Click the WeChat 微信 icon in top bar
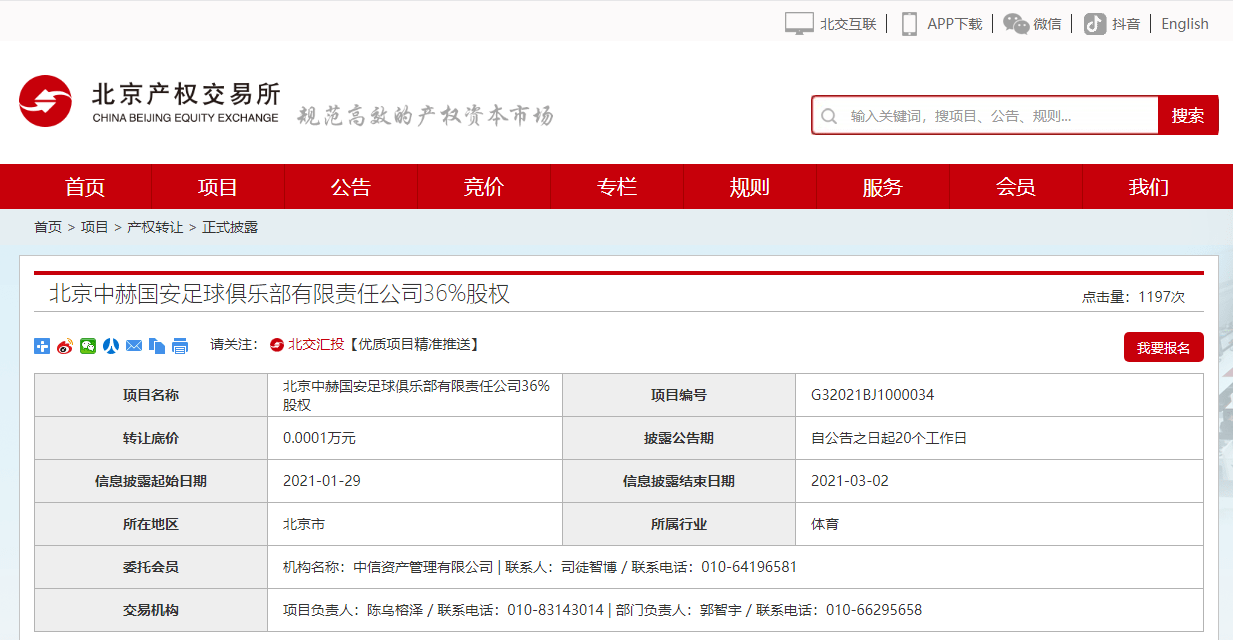Image resolution: width=1233 pixels, height=640 pixels. tap(1016, 24)
